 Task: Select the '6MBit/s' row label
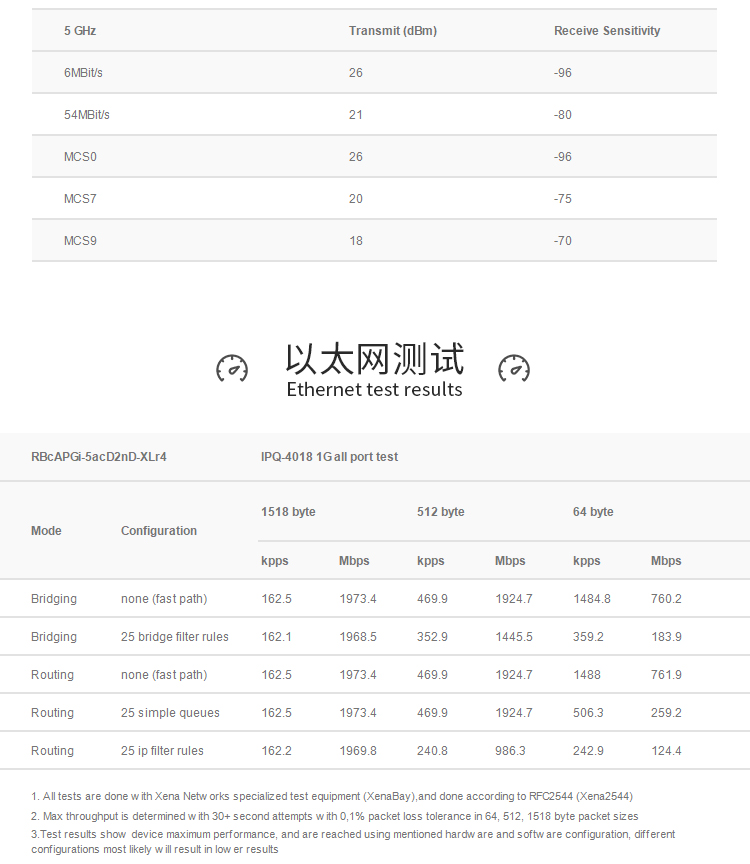tap(83, 73)
